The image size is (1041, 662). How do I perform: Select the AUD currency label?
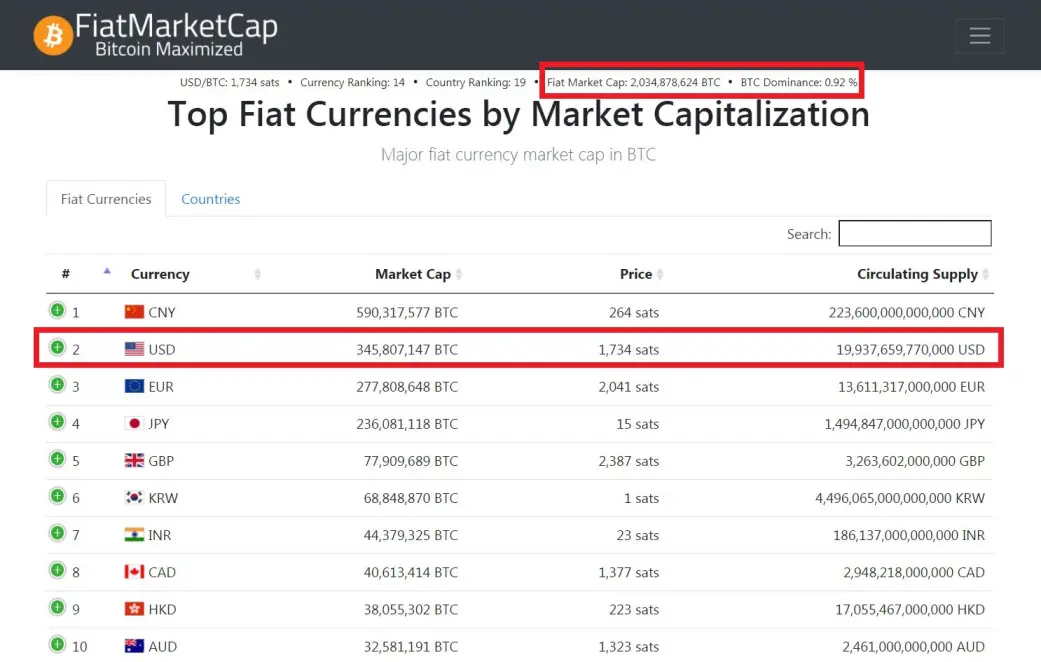pos(163,647)
